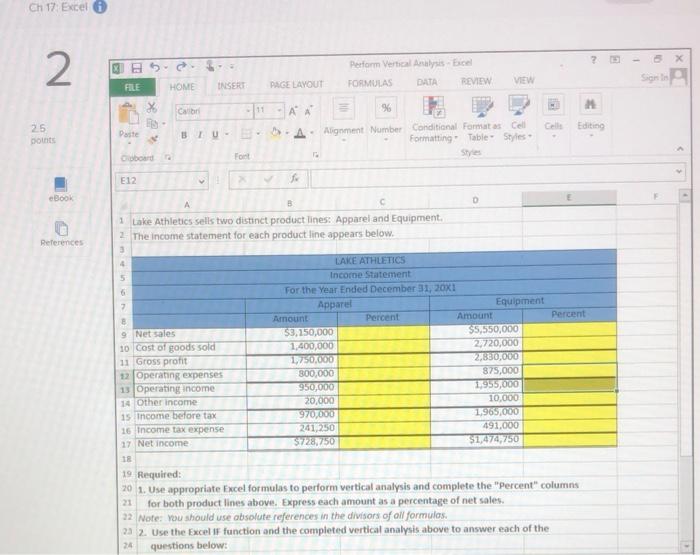Screen dimensions: 700x555
Task: Toggle Underline formatting button
Action: click(215, 134)
